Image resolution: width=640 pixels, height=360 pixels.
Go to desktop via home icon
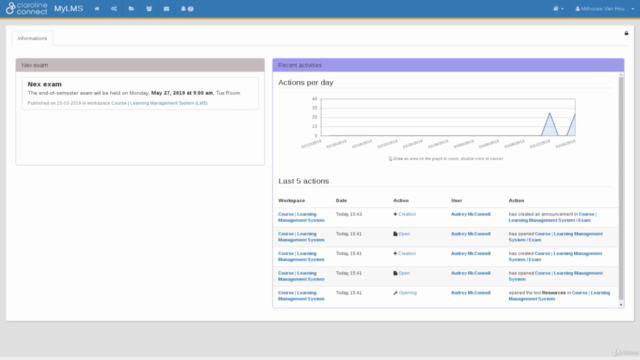coord(97,9)
